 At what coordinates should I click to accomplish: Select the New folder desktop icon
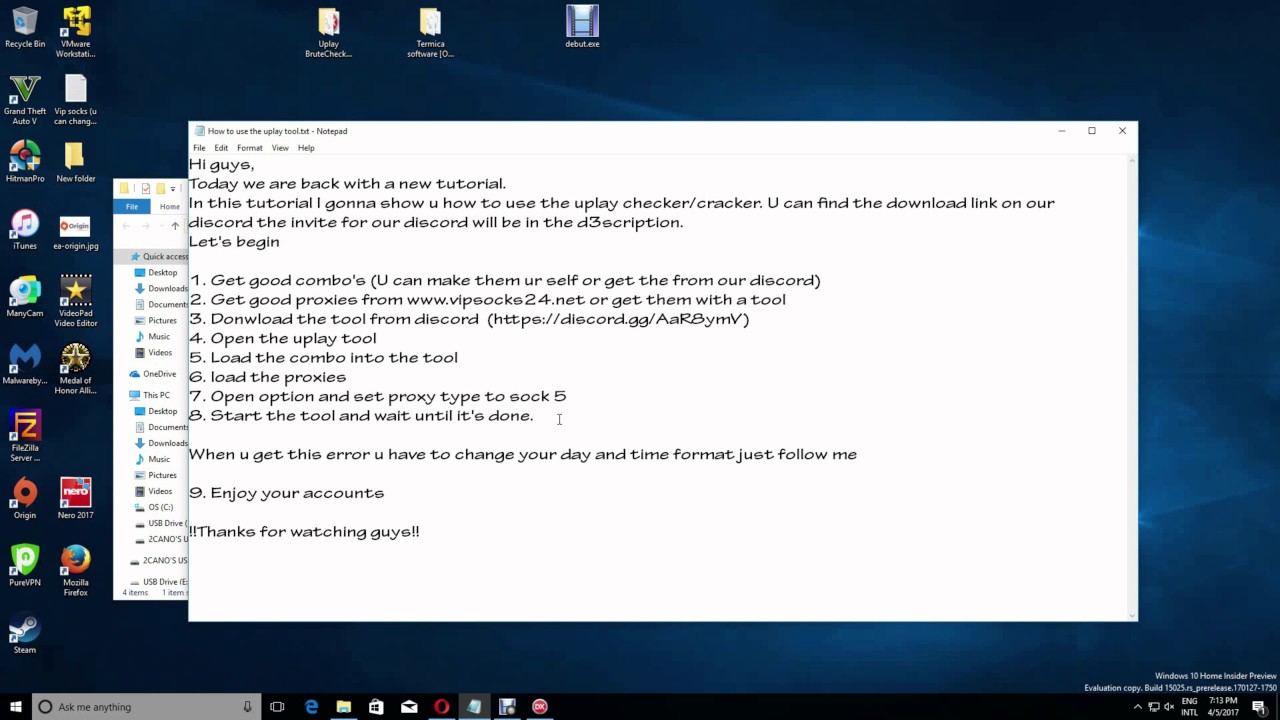point(76,162)
